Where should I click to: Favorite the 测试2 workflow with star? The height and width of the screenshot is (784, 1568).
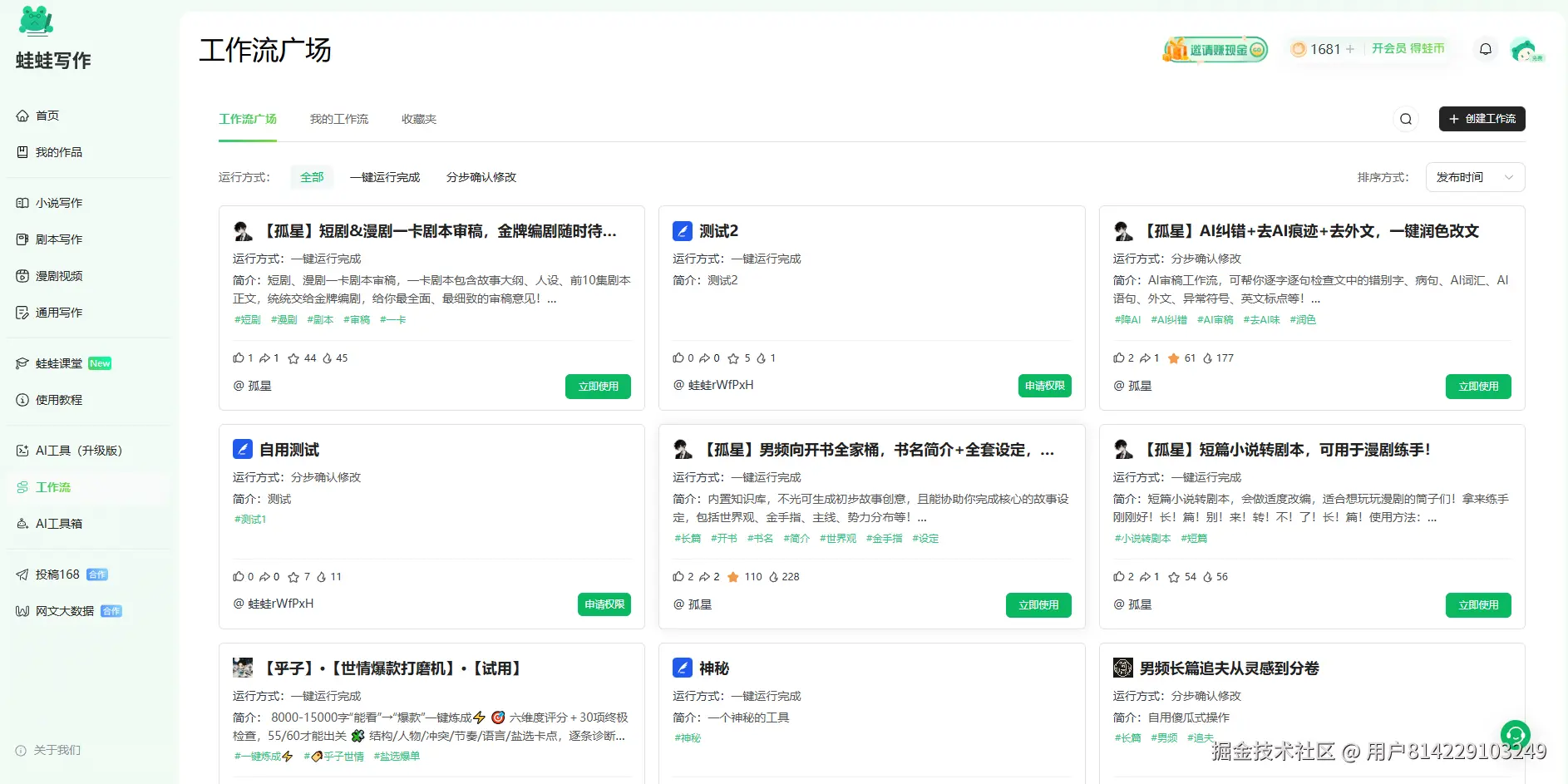[x=733, y=358]
